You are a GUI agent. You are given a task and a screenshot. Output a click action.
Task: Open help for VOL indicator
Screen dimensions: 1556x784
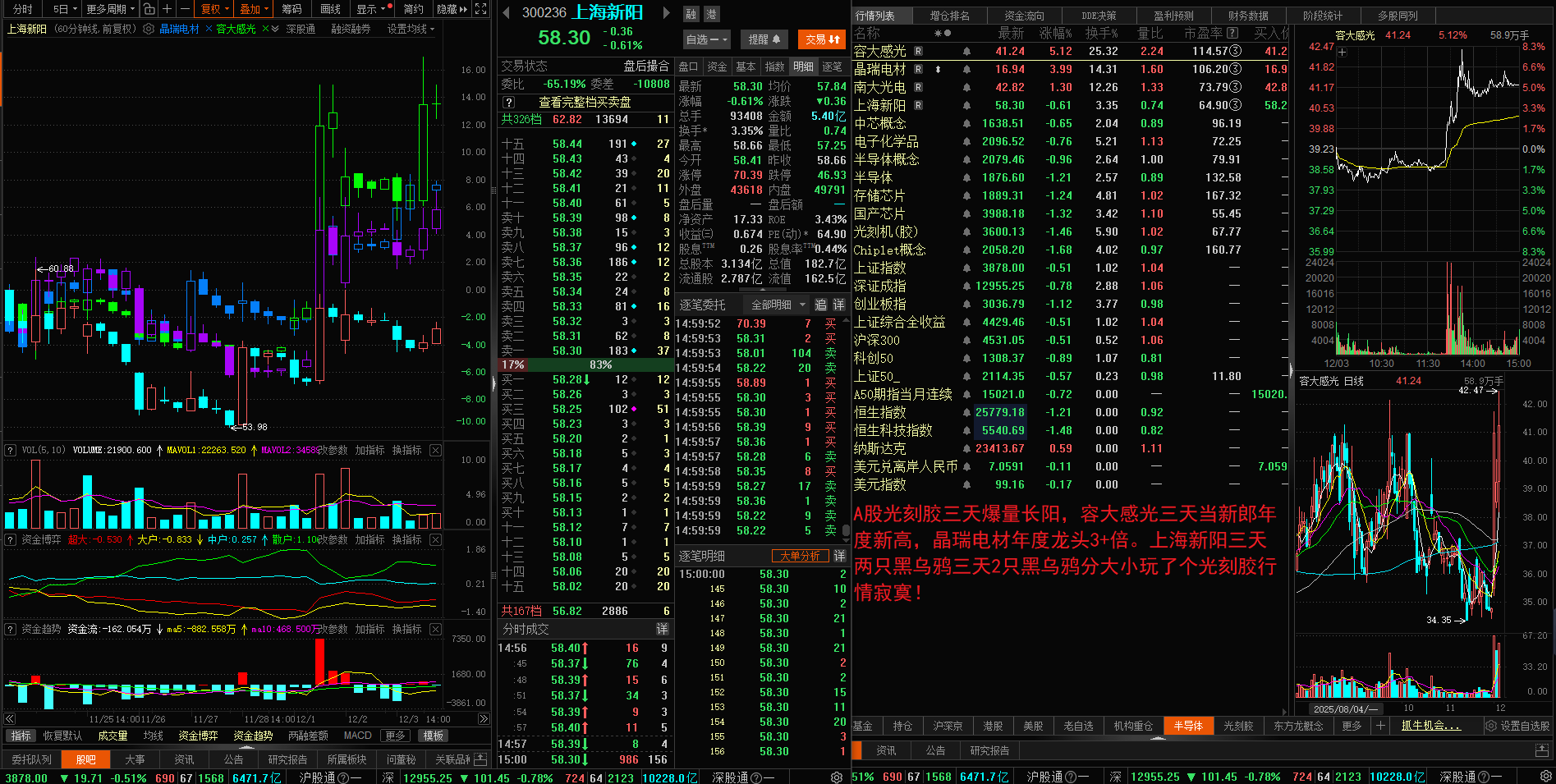pyautogui.click(x=11, y=450)
